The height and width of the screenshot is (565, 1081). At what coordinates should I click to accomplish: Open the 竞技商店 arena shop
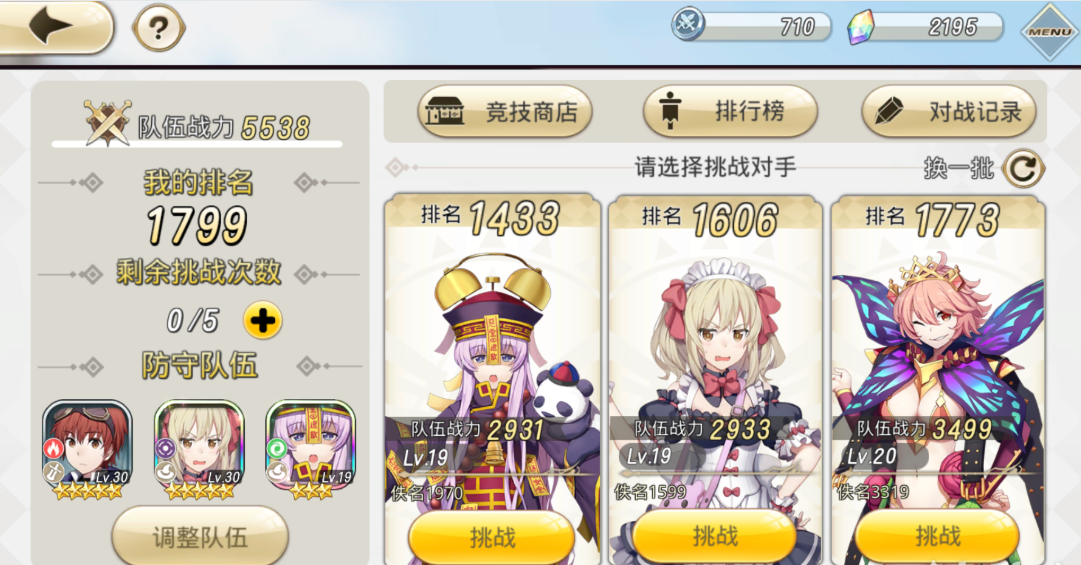pos(505,111)
